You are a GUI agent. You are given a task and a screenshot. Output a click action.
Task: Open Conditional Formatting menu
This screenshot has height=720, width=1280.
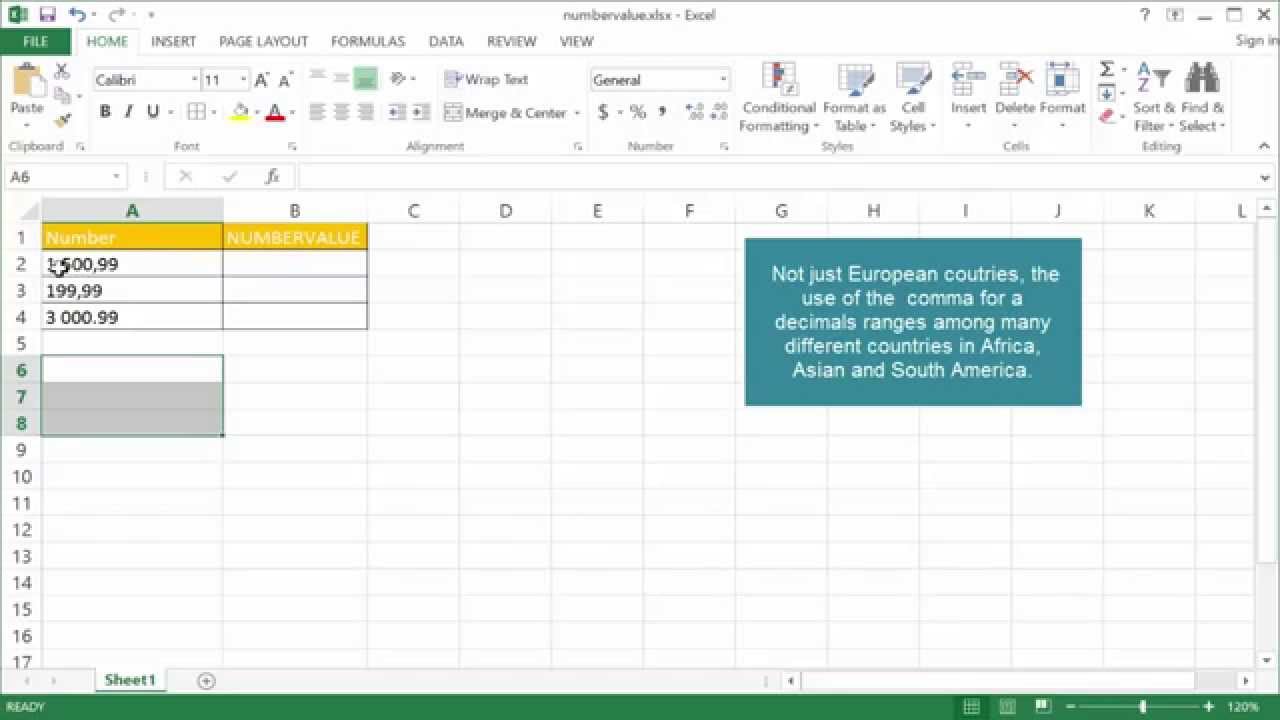[779, 97]
